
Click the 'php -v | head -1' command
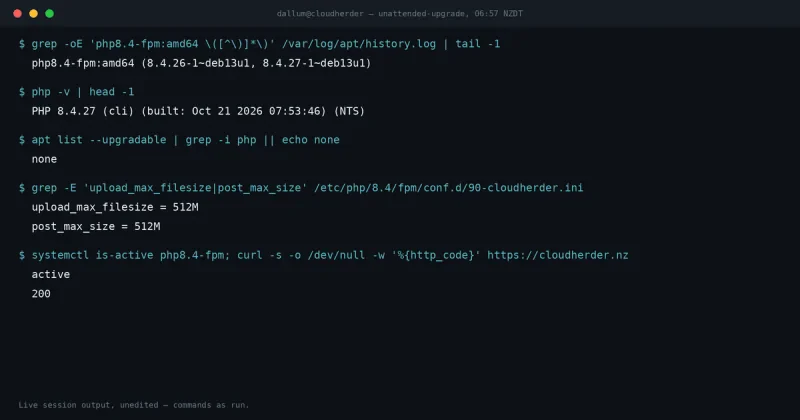(77, 92)
